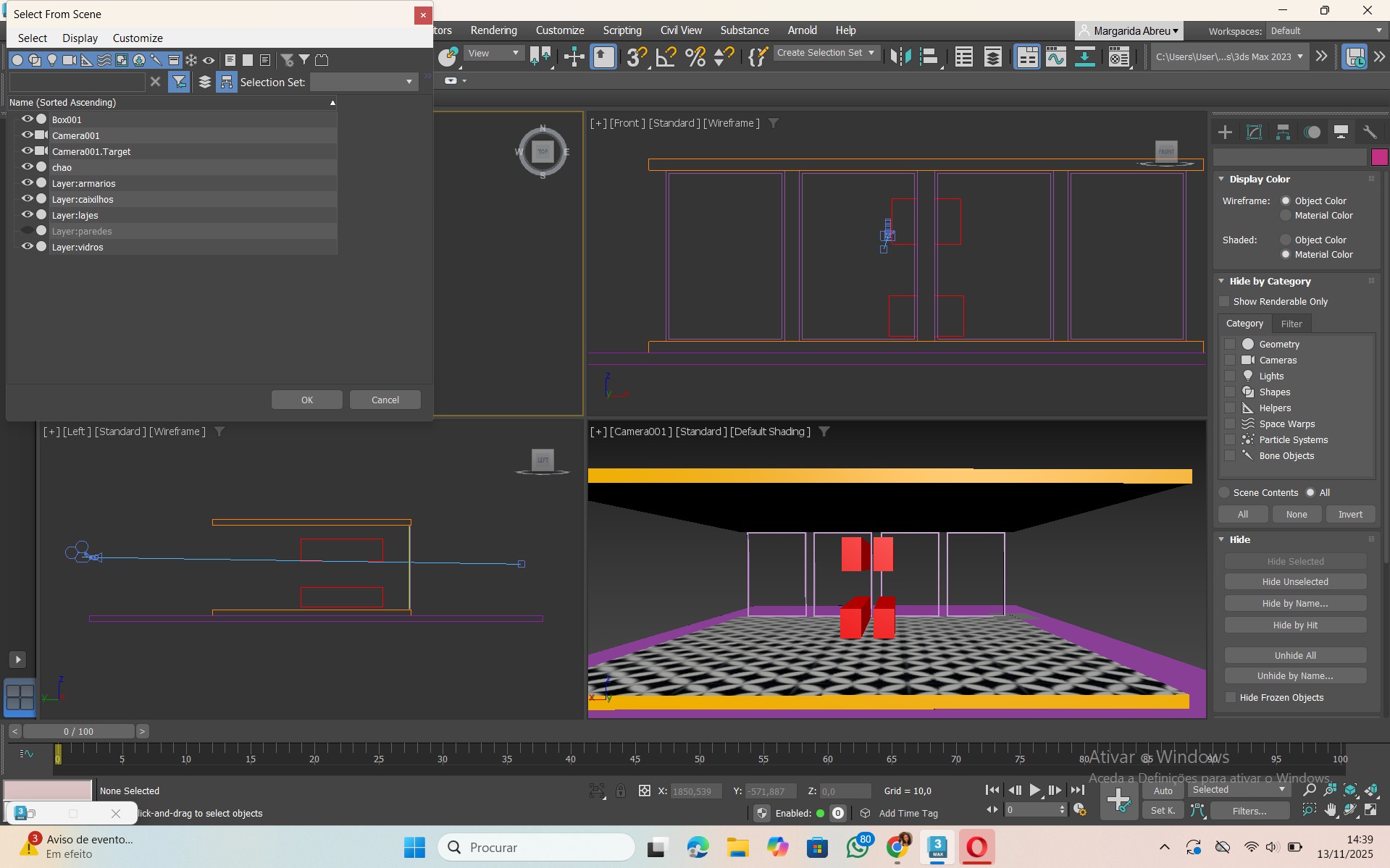1390x868 pixels.
Task: Expand the Create Selection Set dropdown
Action: pyautogui.click(x=871, y=53)
